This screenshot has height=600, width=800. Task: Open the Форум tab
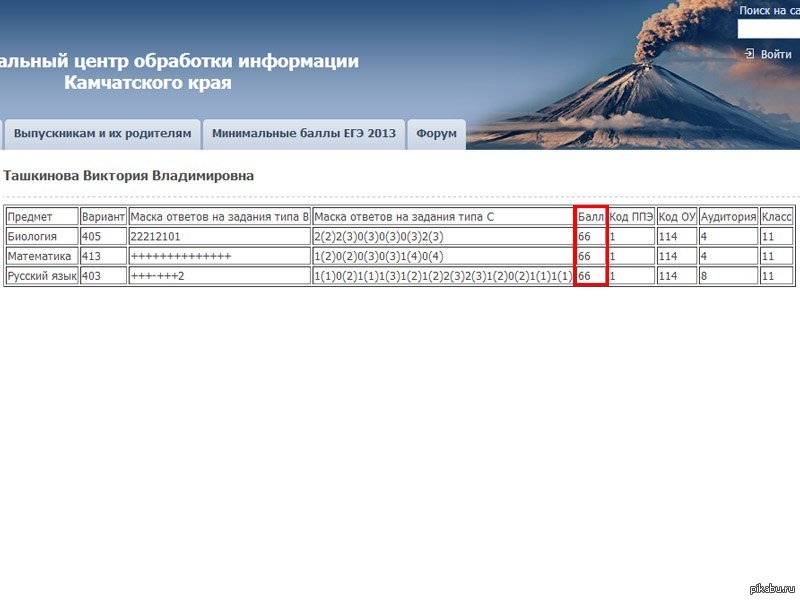pos(436,134)
